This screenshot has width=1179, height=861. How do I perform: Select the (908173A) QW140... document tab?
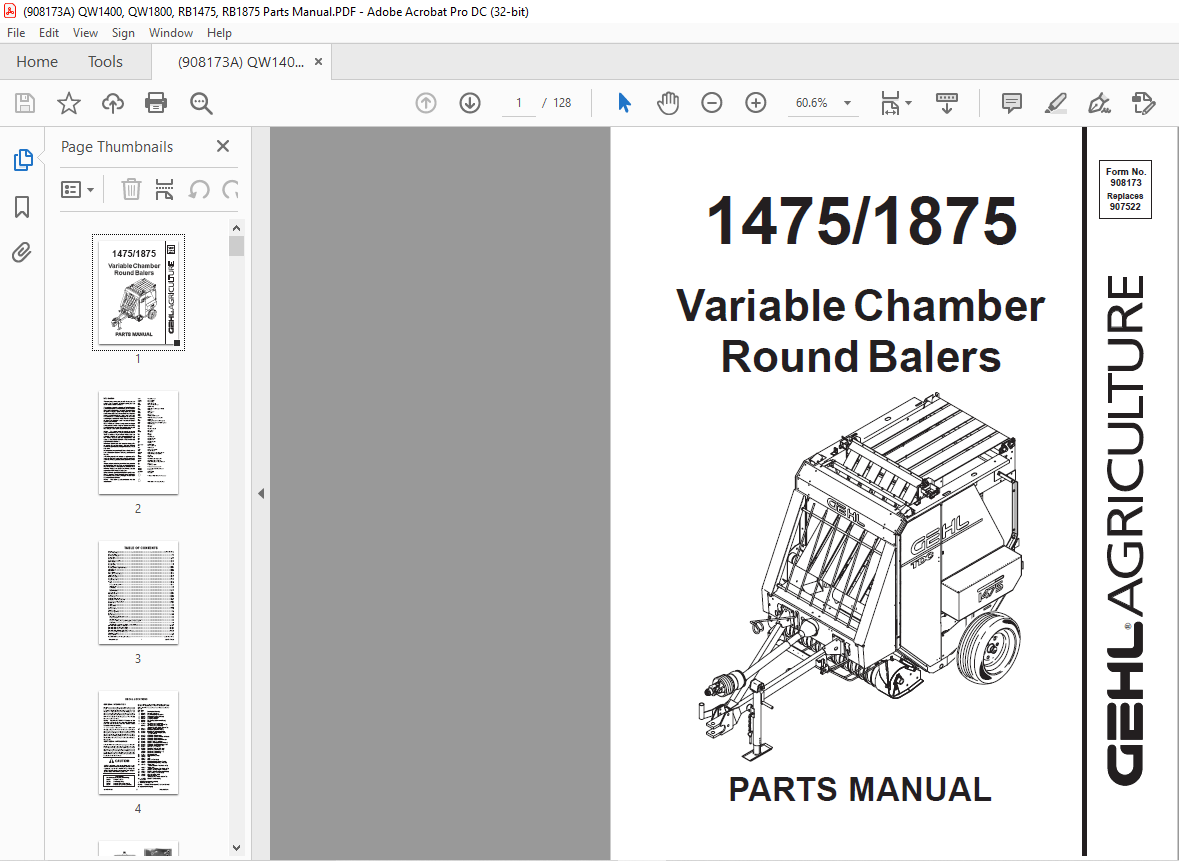pyautogui.click(x=241, y=62)
